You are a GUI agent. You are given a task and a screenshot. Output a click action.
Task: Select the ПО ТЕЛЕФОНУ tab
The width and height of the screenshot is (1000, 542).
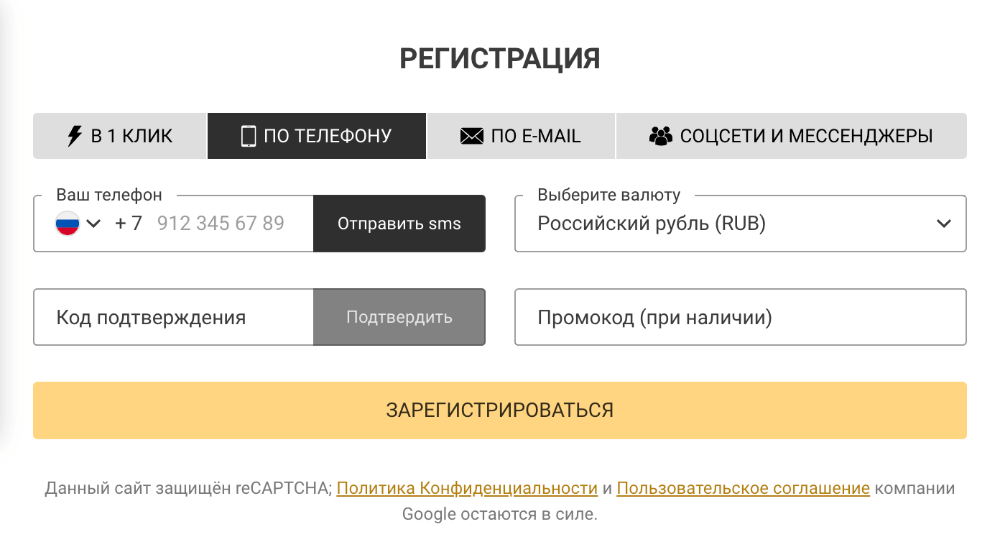click(x=317, y=136)
